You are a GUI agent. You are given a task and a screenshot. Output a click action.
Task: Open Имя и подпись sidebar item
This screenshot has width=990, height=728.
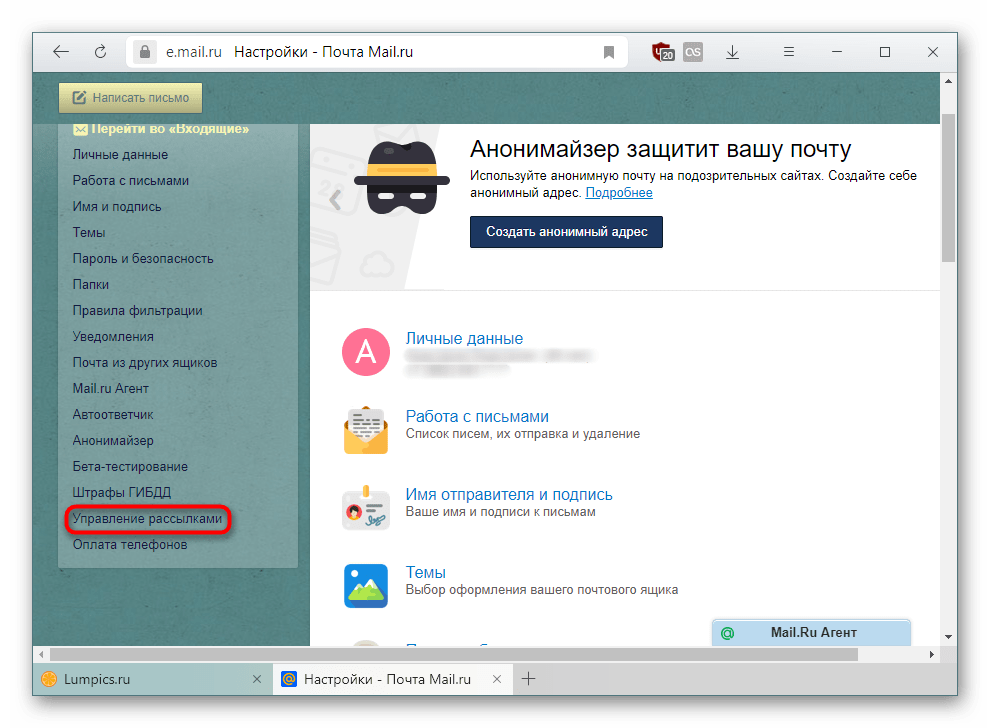pos(117,206)
